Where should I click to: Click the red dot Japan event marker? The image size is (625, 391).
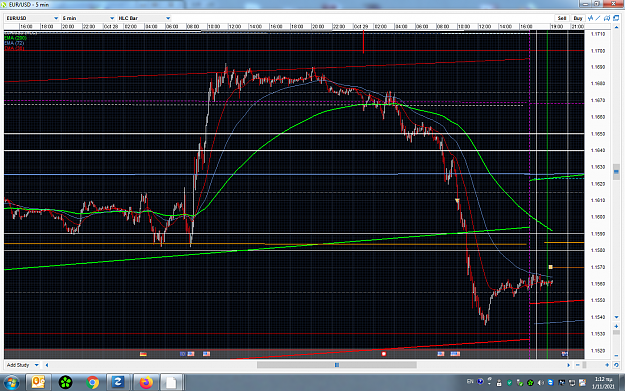(383, 354)
